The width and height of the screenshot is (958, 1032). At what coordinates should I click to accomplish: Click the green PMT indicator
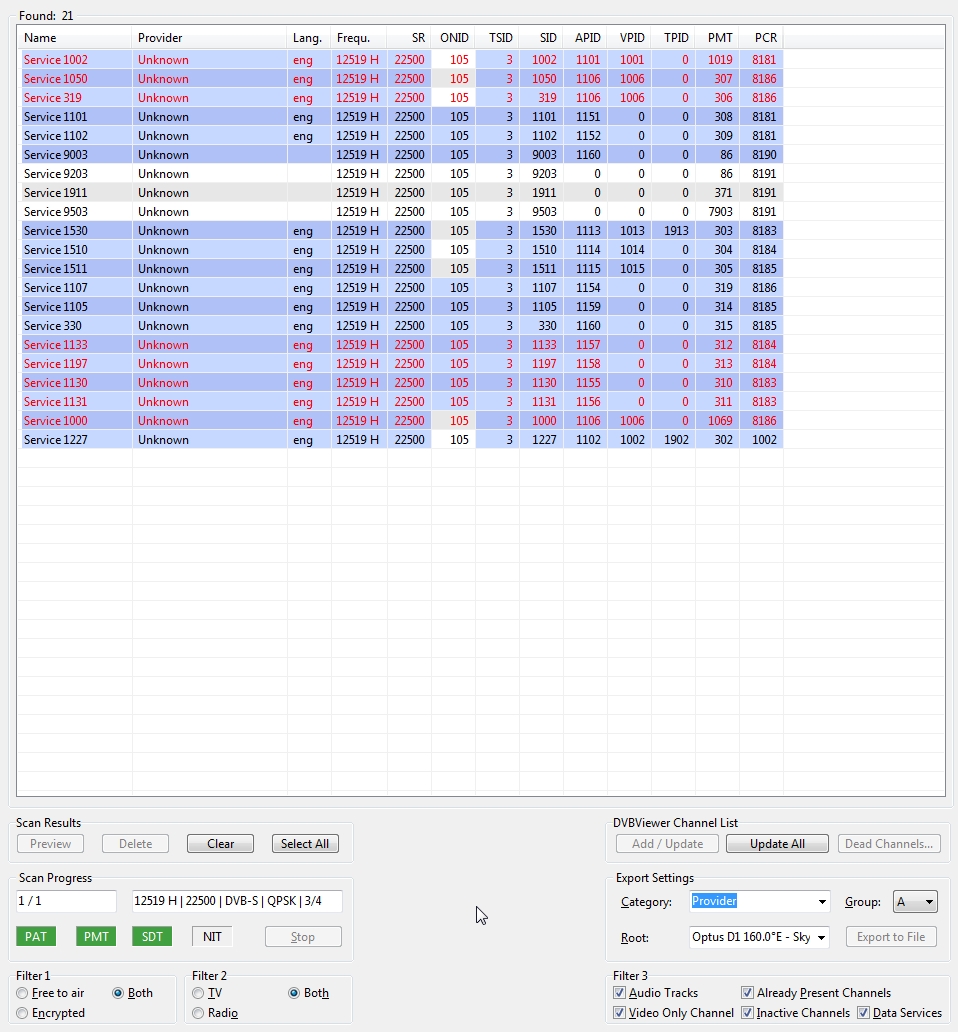click(x=96, y=937)
